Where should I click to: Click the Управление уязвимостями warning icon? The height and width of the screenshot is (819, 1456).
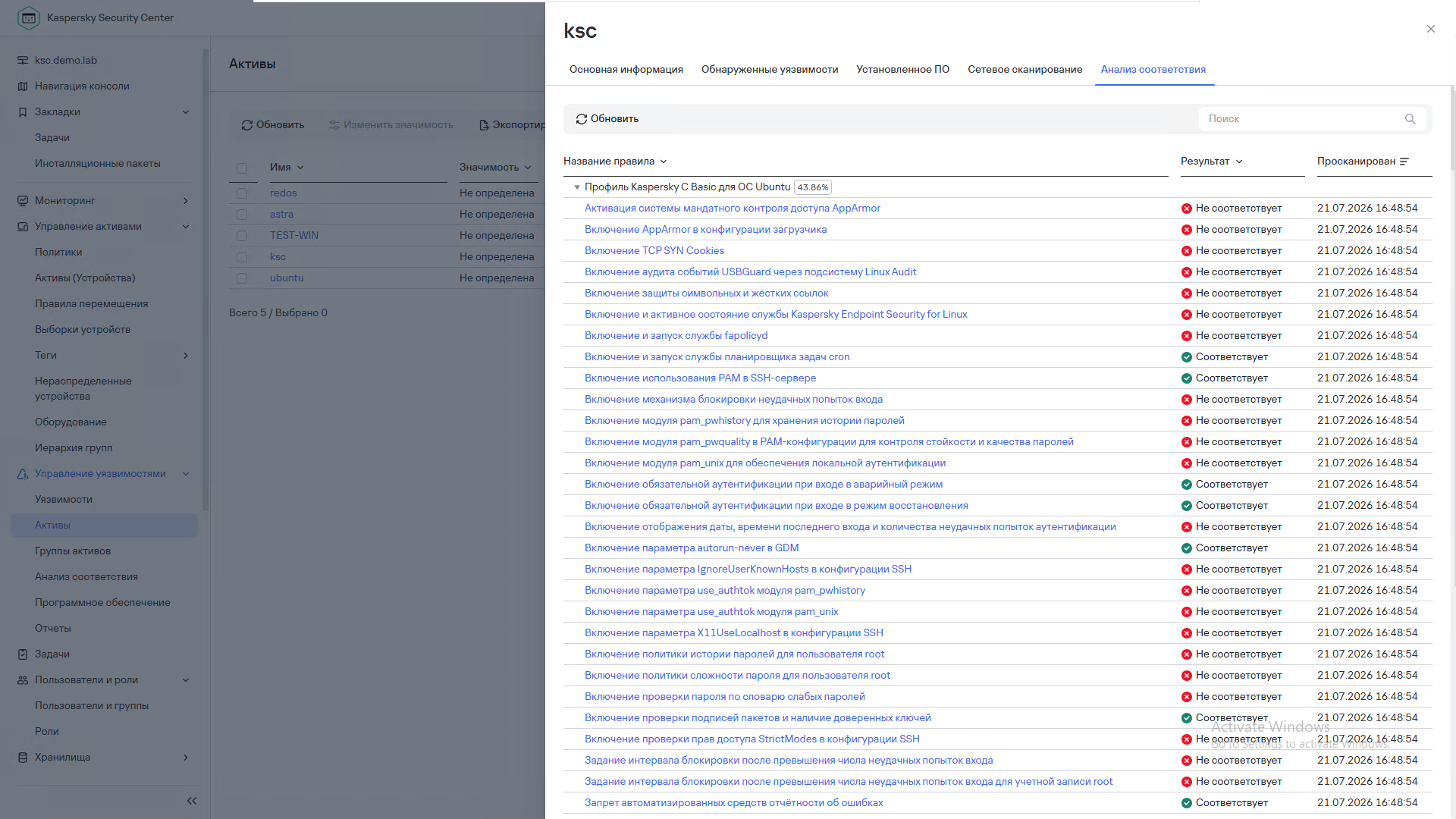pos(23,474)
